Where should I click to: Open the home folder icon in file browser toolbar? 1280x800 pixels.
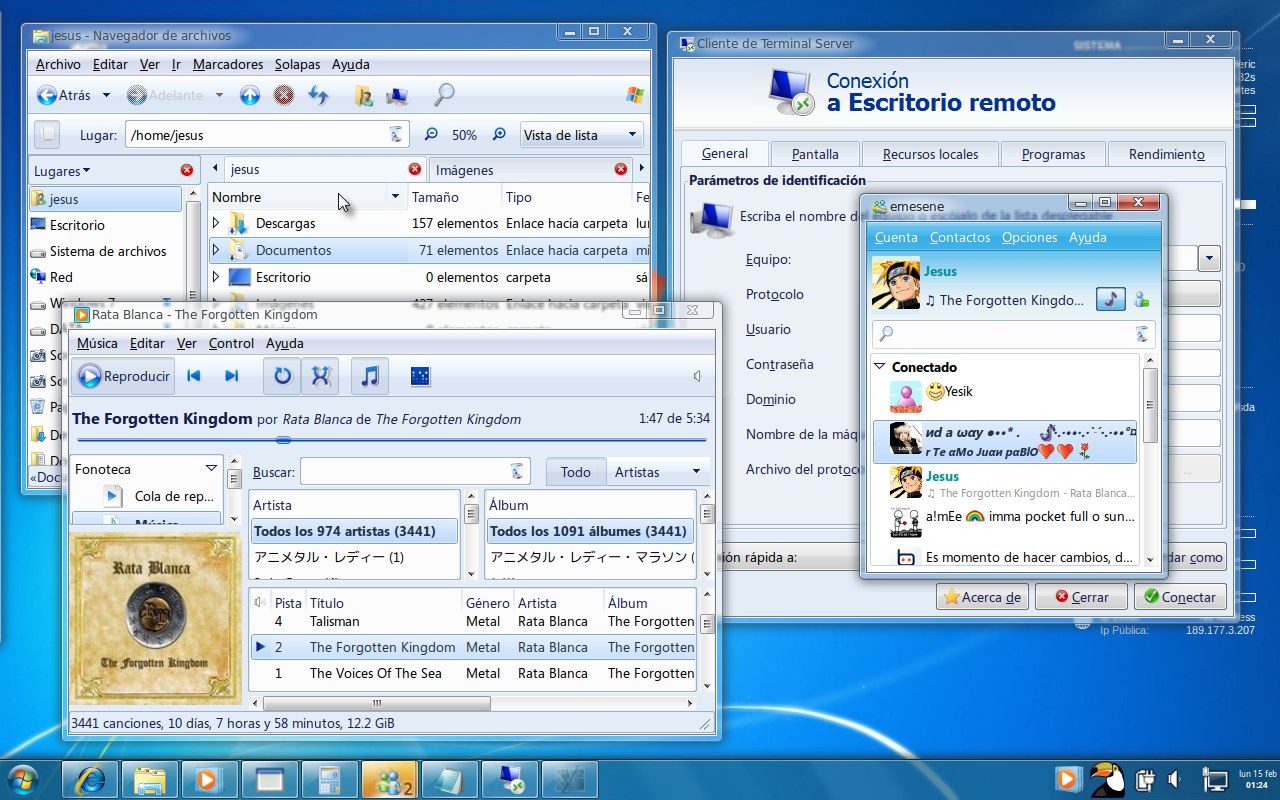[x=364, y=95]
